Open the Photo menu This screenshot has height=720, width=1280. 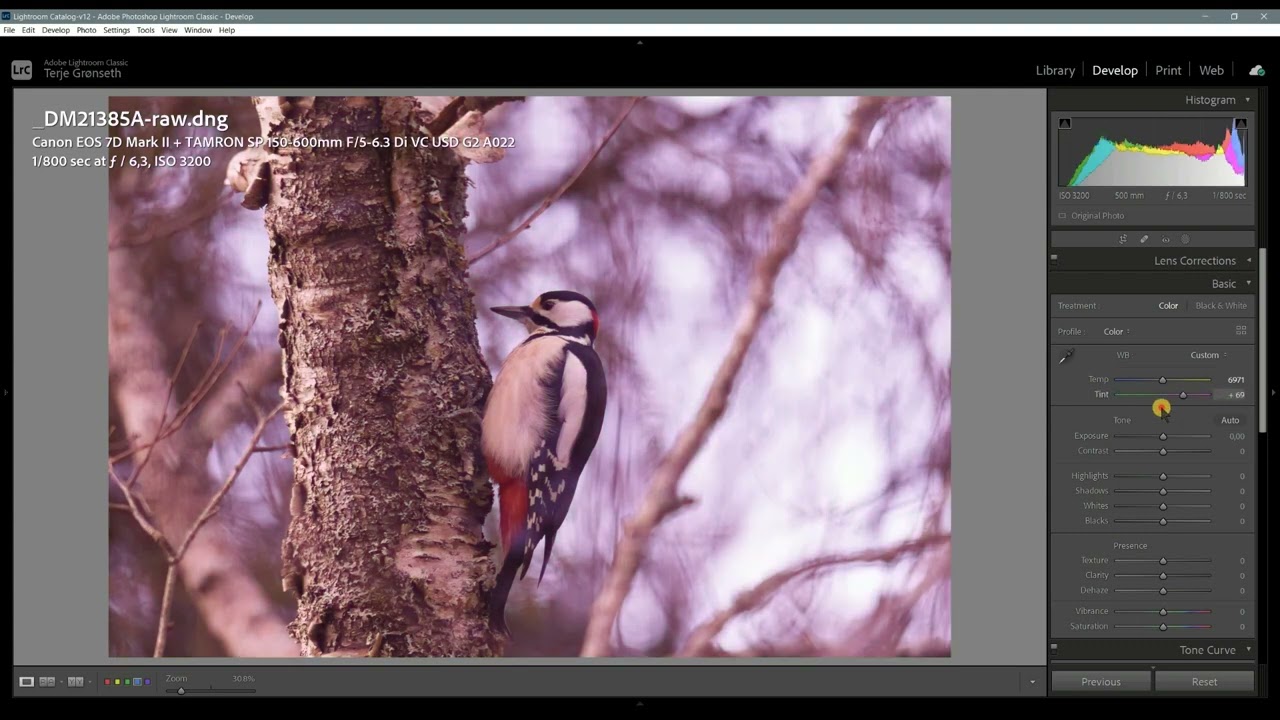[87, 30]
